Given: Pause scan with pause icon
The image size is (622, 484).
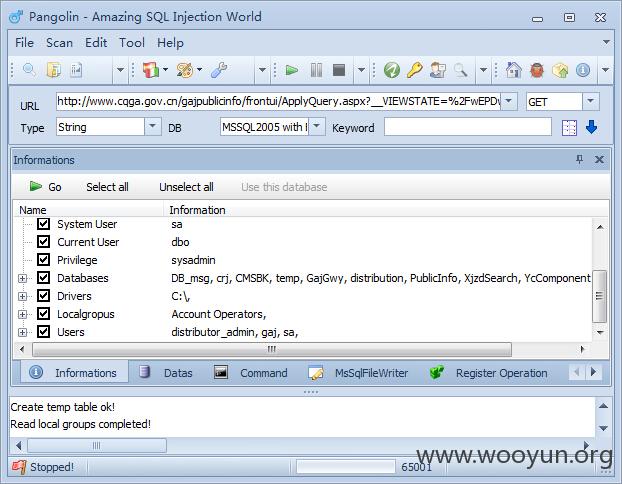Looking at the screenshot, I should point(316,70).
